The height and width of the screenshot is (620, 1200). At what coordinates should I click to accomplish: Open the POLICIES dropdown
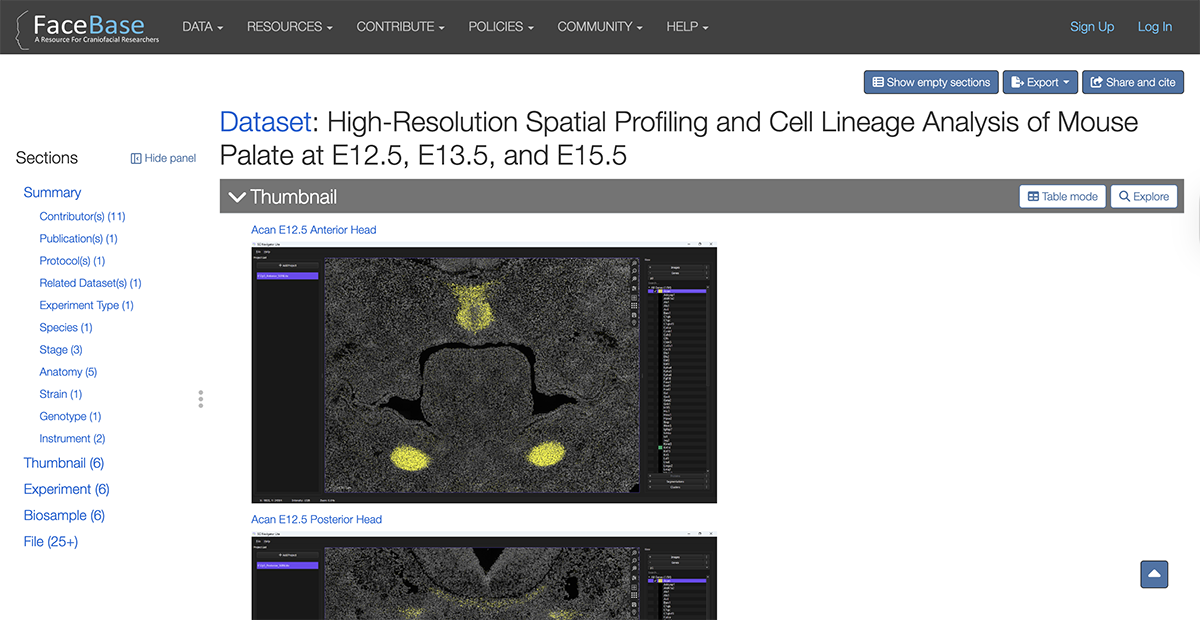tap(500, 27)
